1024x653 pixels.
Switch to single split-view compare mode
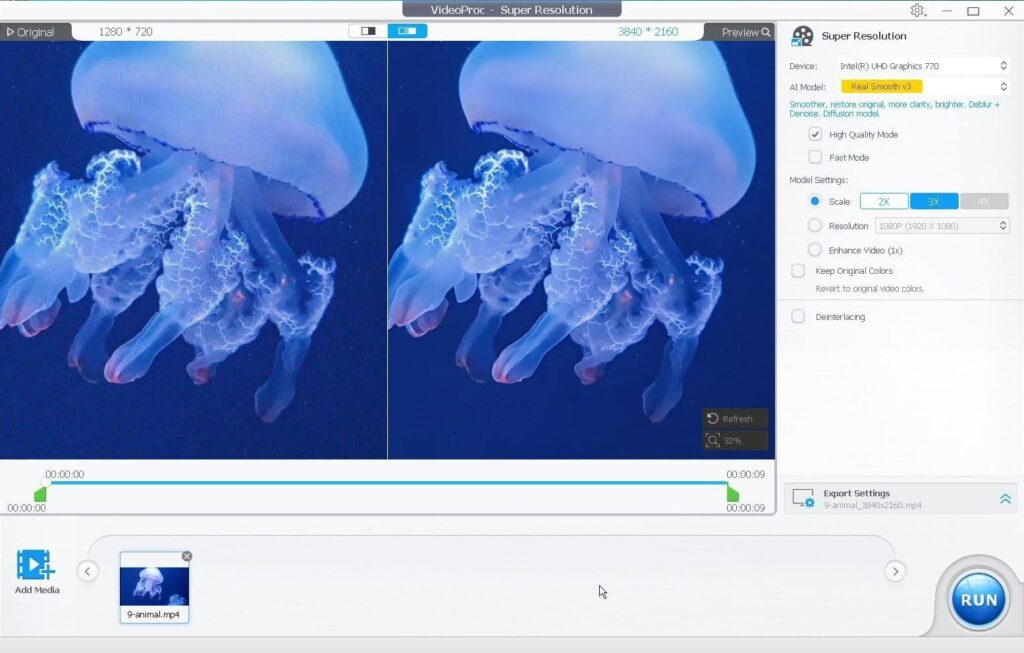pyautogui.click(x=368, y=31)
